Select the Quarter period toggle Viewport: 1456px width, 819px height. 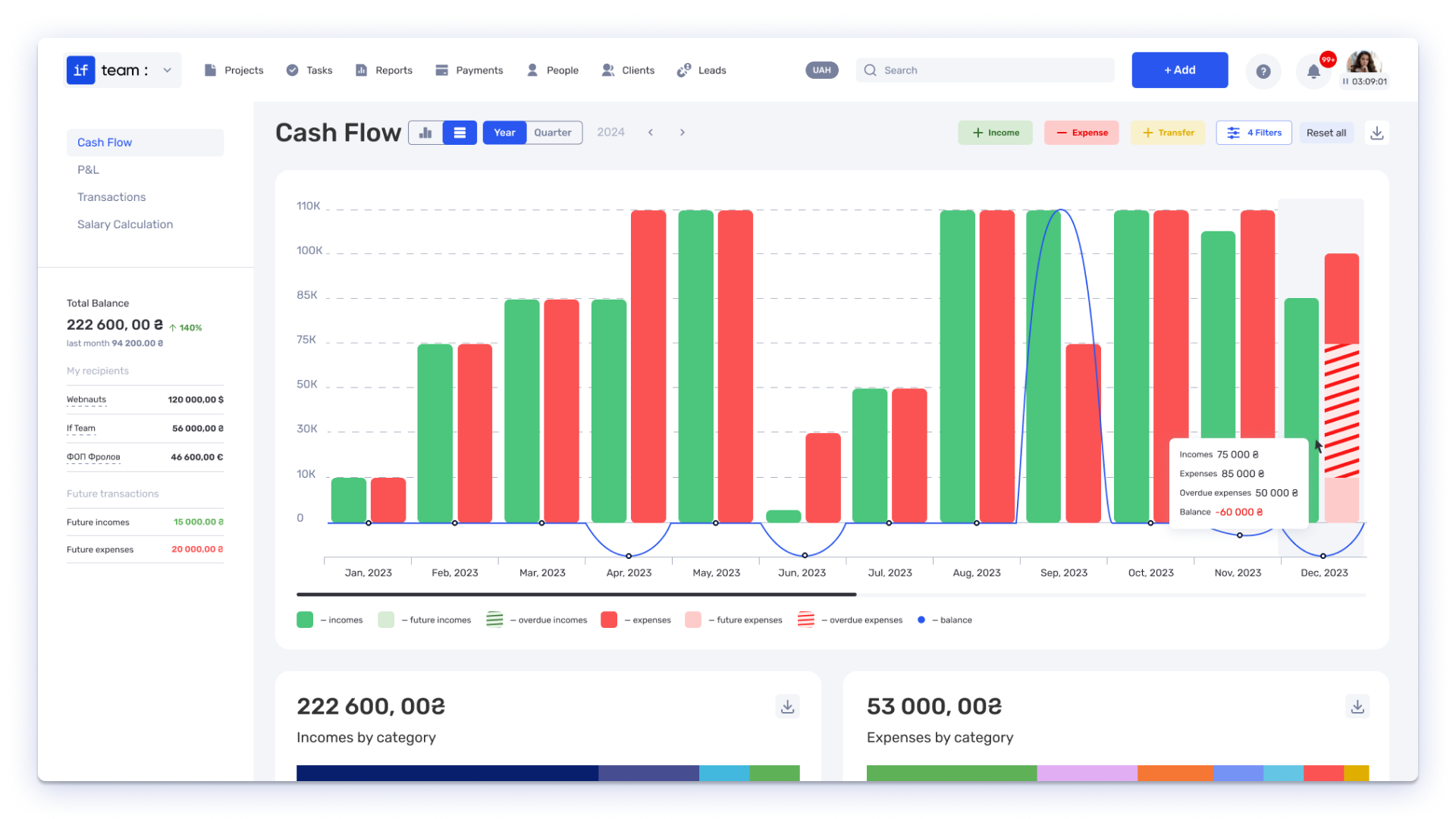(553, 133)
